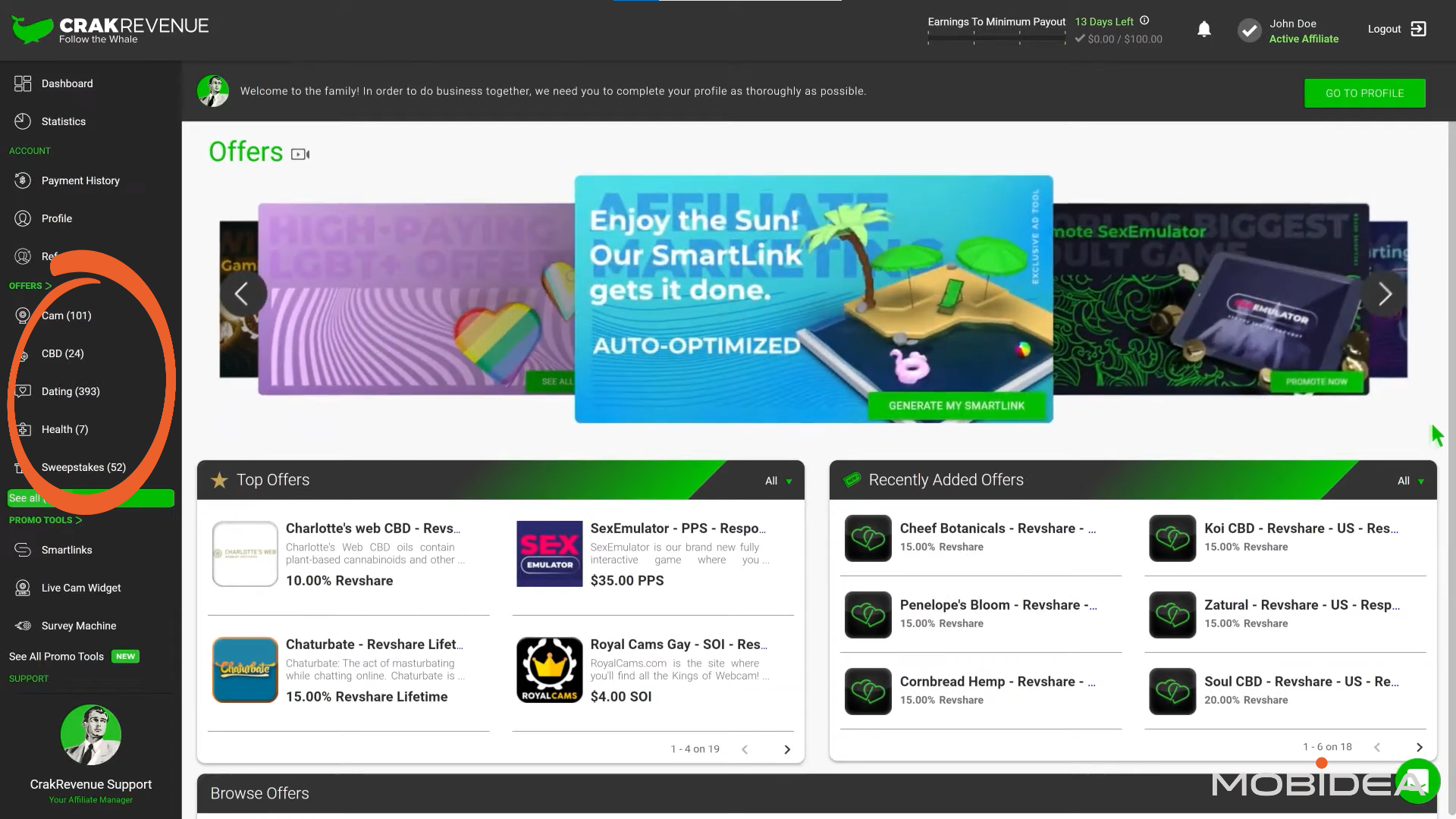Screen dimensions: 1456x819
Task: Open the Live Cam Widget tool
Action: point(81,588)
